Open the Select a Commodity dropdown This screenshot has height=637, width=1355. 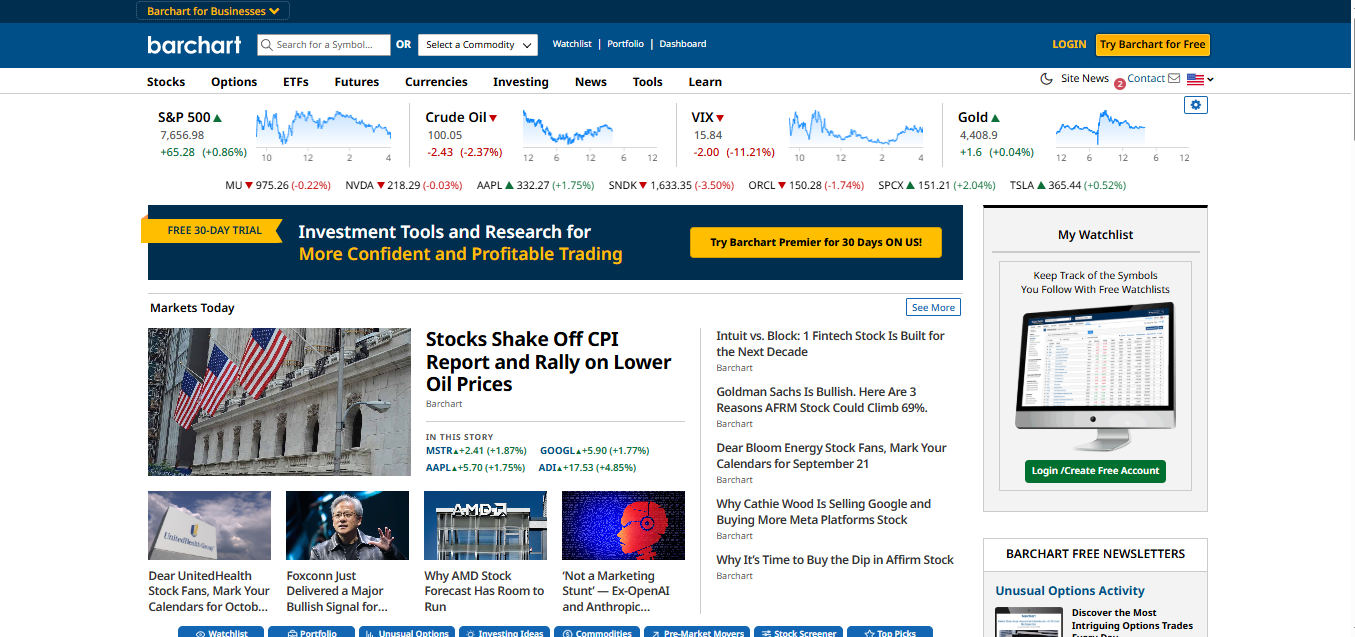477,45
